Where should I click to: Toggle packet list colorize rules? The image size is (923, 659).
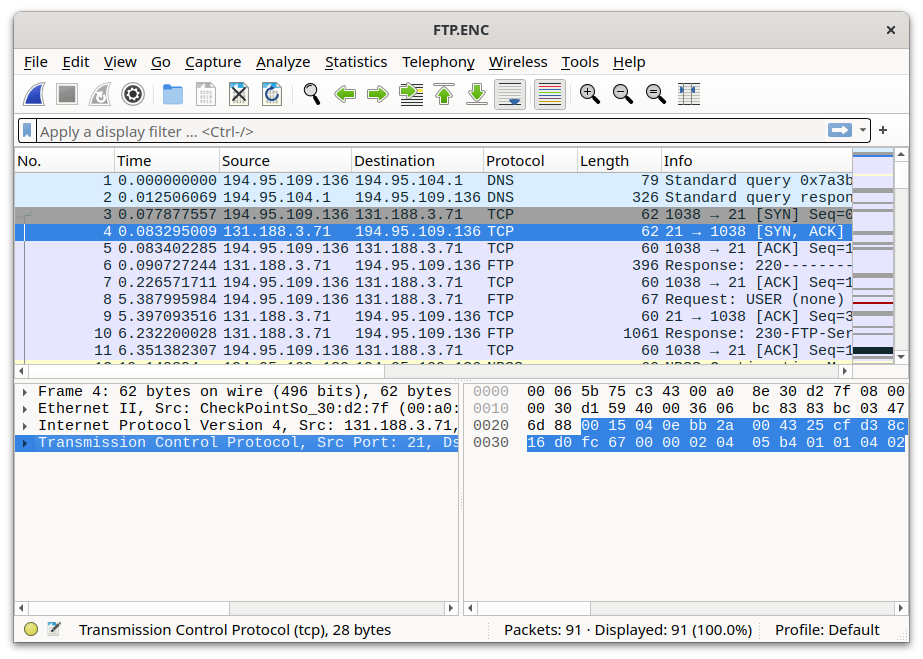point(549,94)
